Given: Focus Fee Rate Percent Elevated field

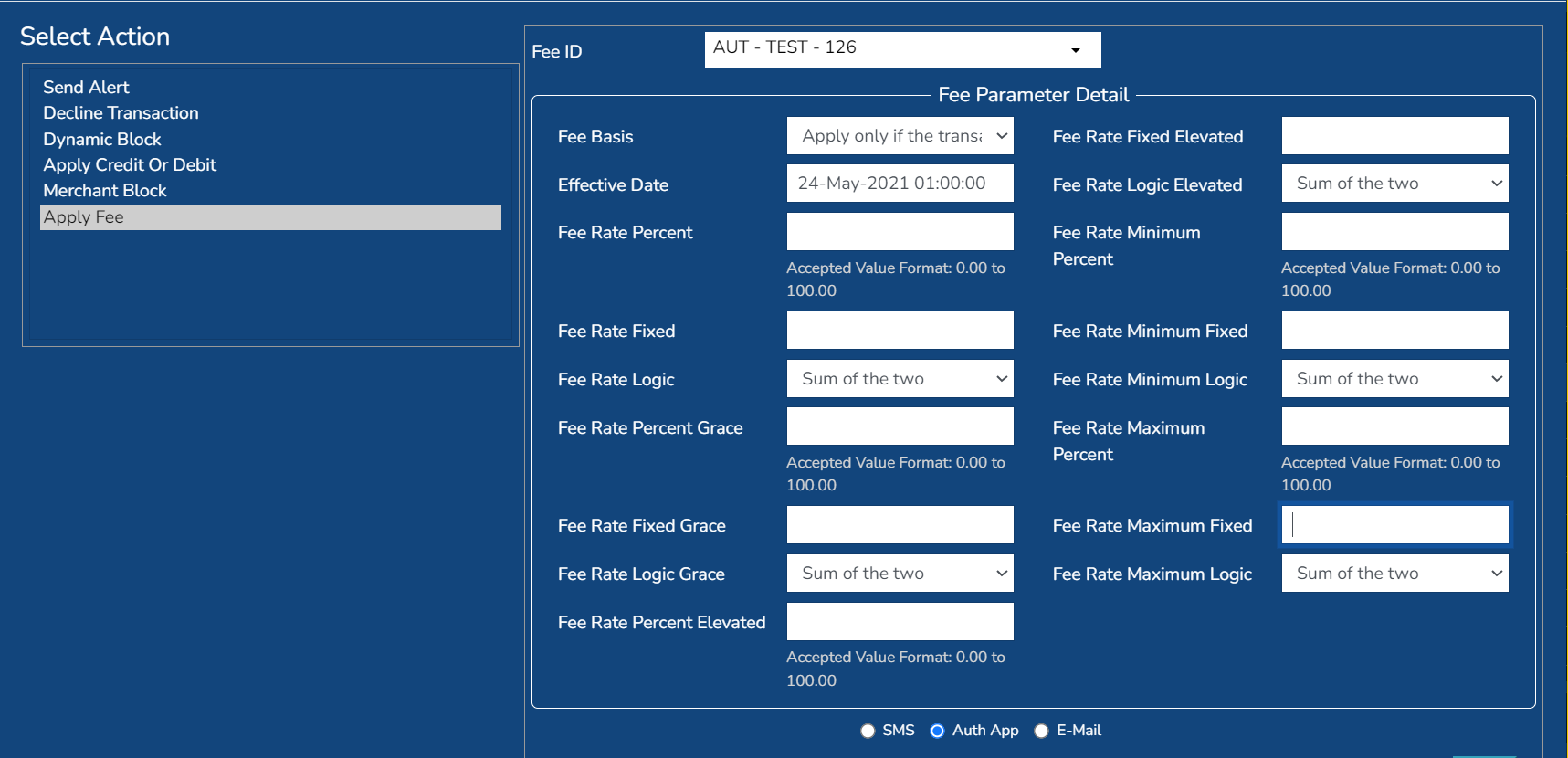Looking at the screenshot, I should tap(900, 622).
